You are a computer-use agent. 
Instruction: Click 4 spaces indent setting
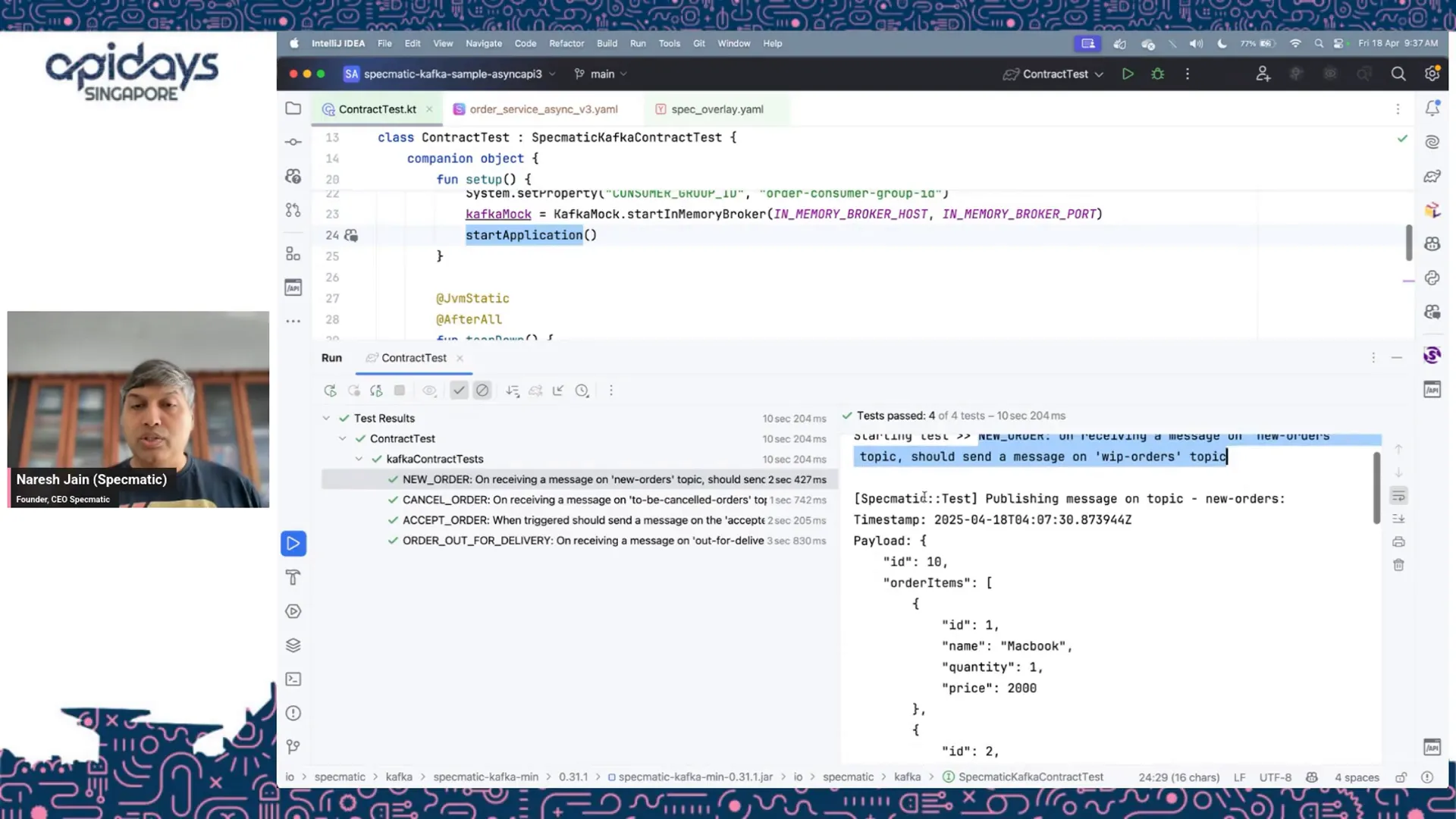point(1356,777)
